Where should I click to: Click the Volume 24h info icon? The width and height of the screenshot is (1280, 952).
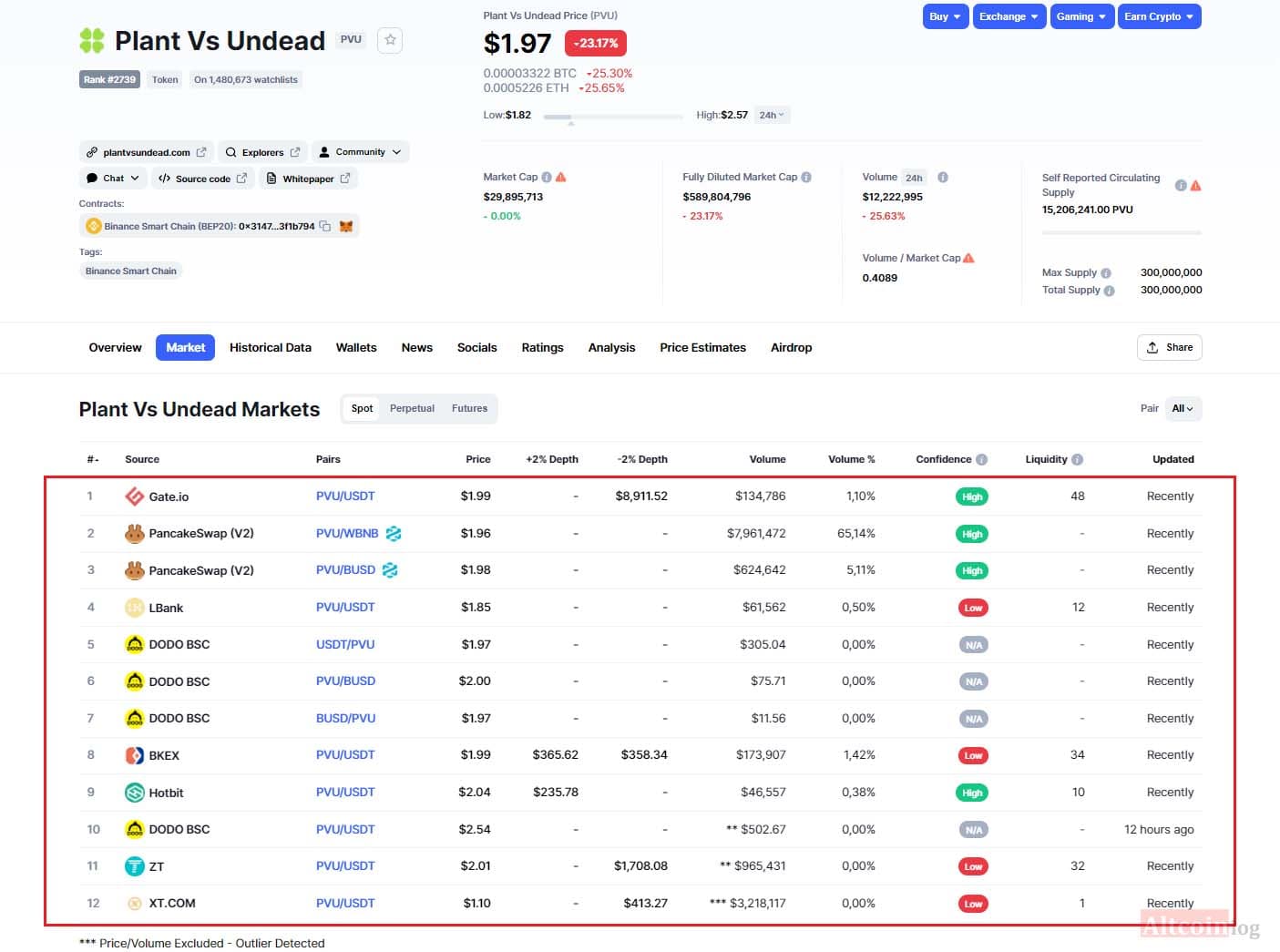943,177
